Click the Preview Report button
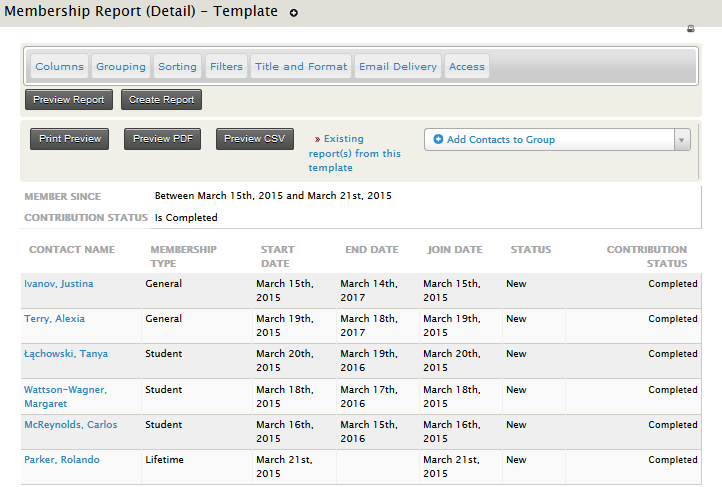 point(68,100)
